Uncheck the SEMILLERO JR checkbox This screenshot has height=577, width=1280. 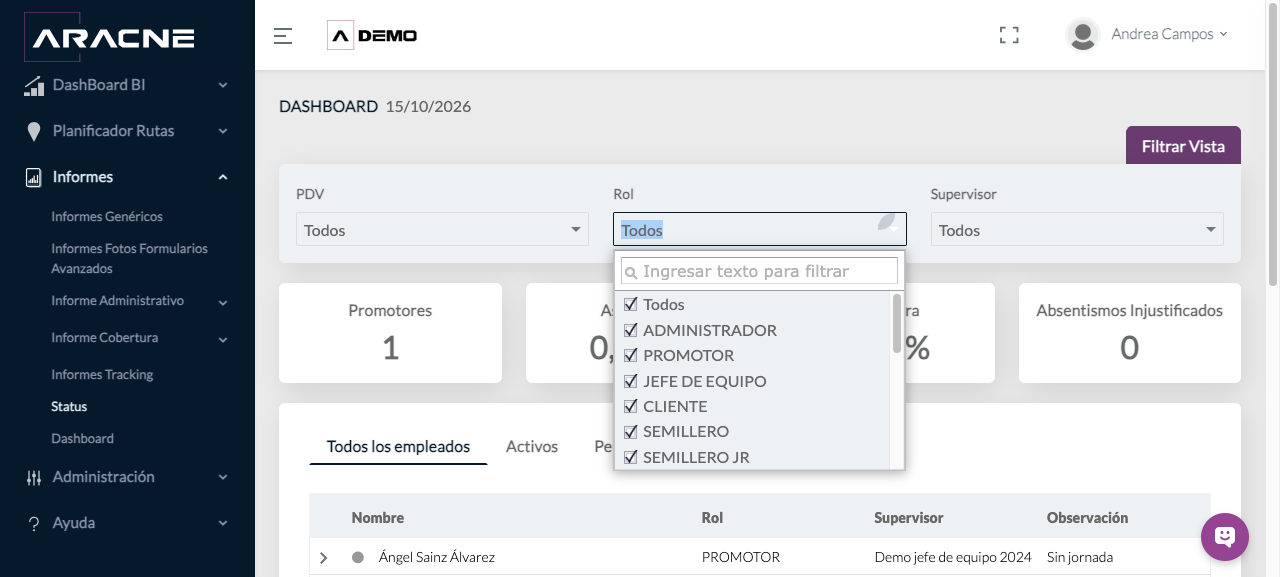tap(631, 458)
